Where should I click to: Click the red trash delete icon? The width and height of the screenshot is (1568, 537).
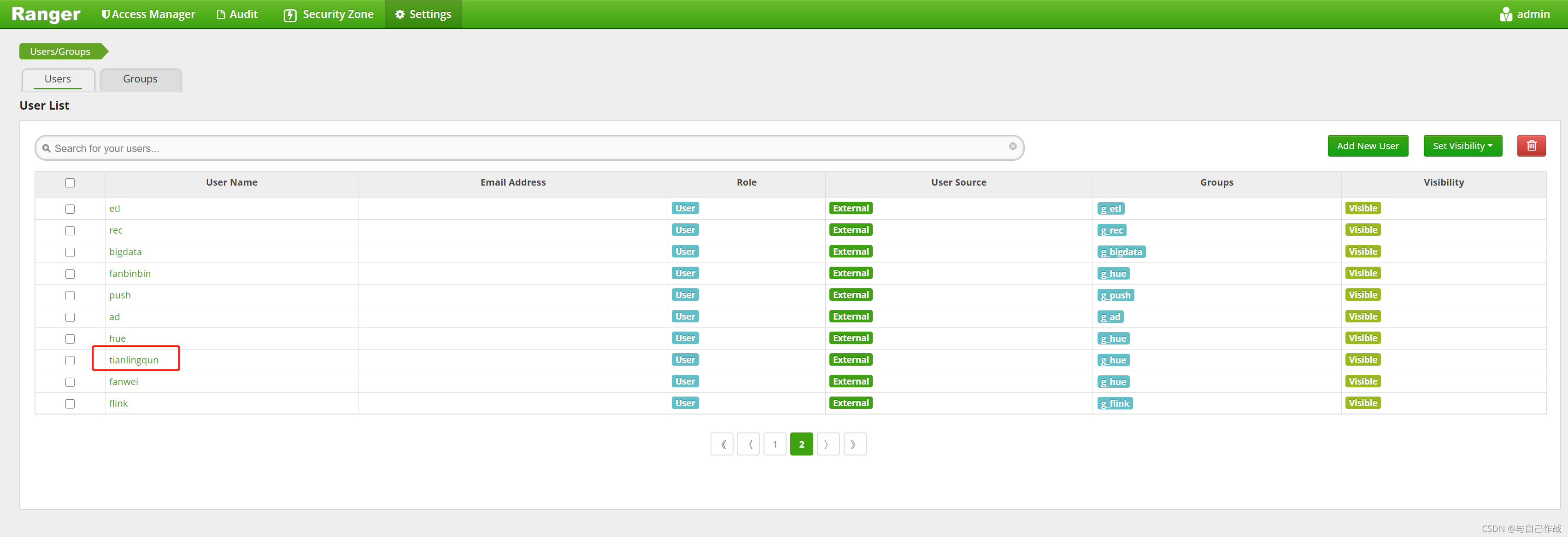(x=1531, y=146)
